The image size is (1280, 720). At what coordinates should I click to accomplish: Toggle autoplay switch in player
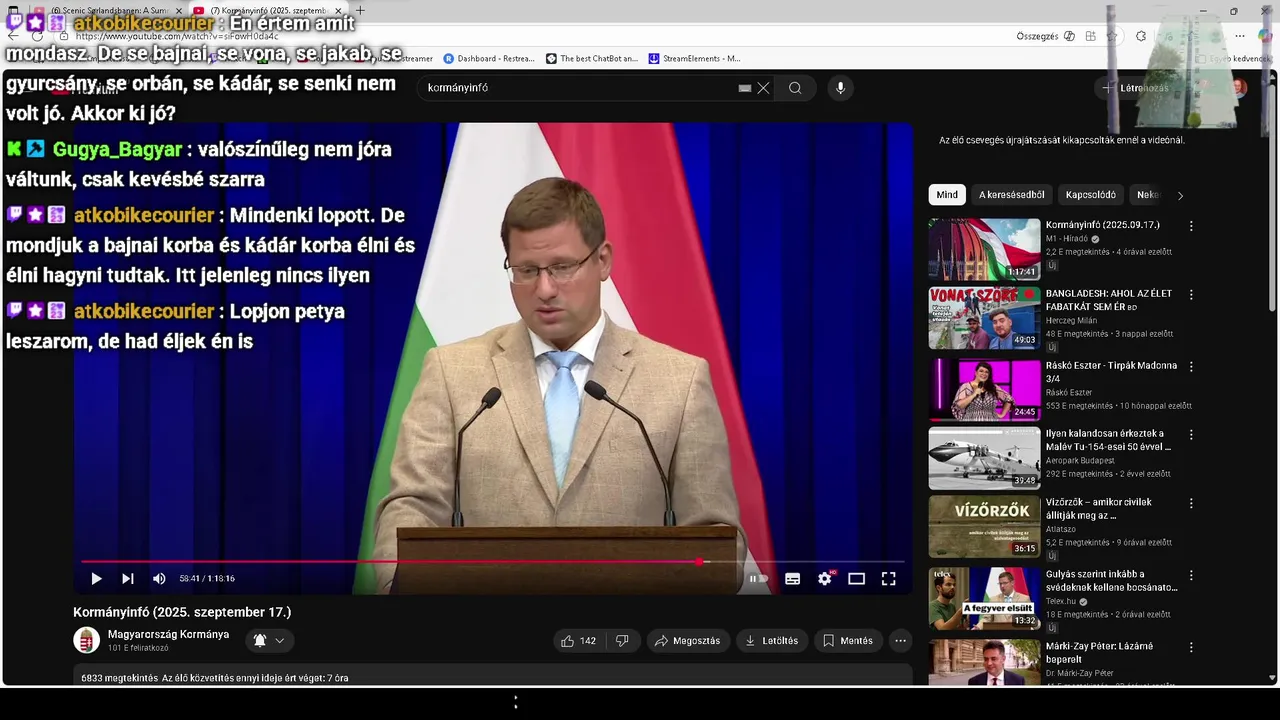tap(758, 578)
